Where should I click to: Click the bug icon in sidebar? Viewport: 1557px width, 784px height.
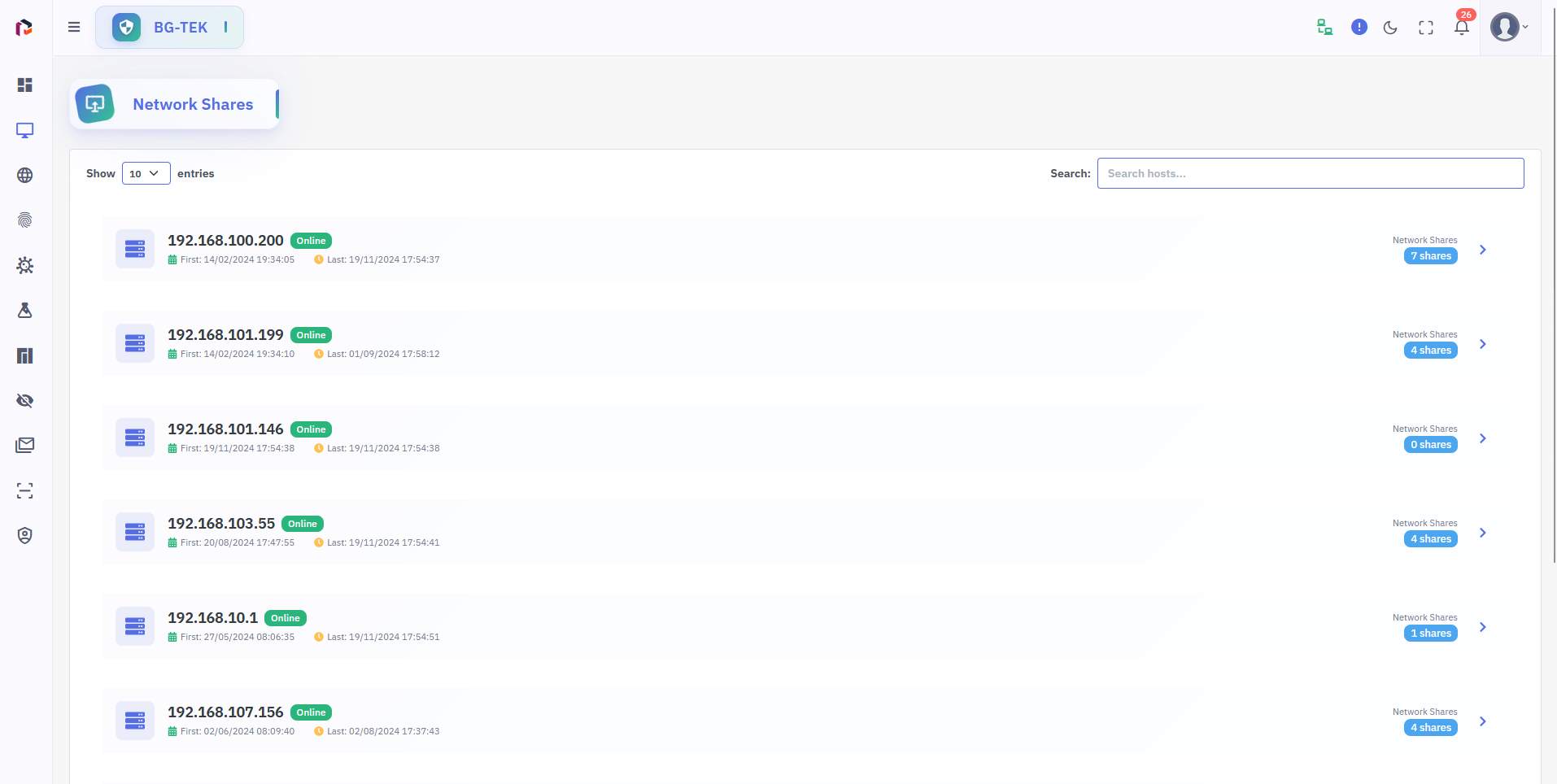(x=25, y=265)
